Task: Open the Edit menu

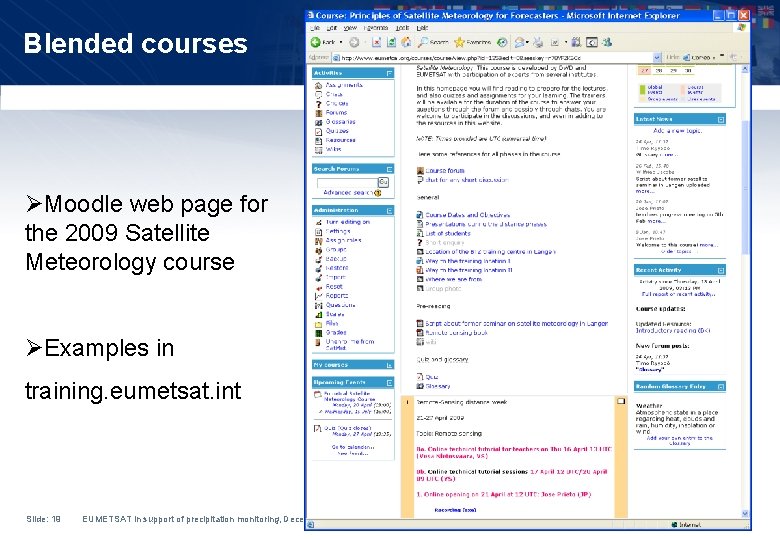Action: [332, 28]
